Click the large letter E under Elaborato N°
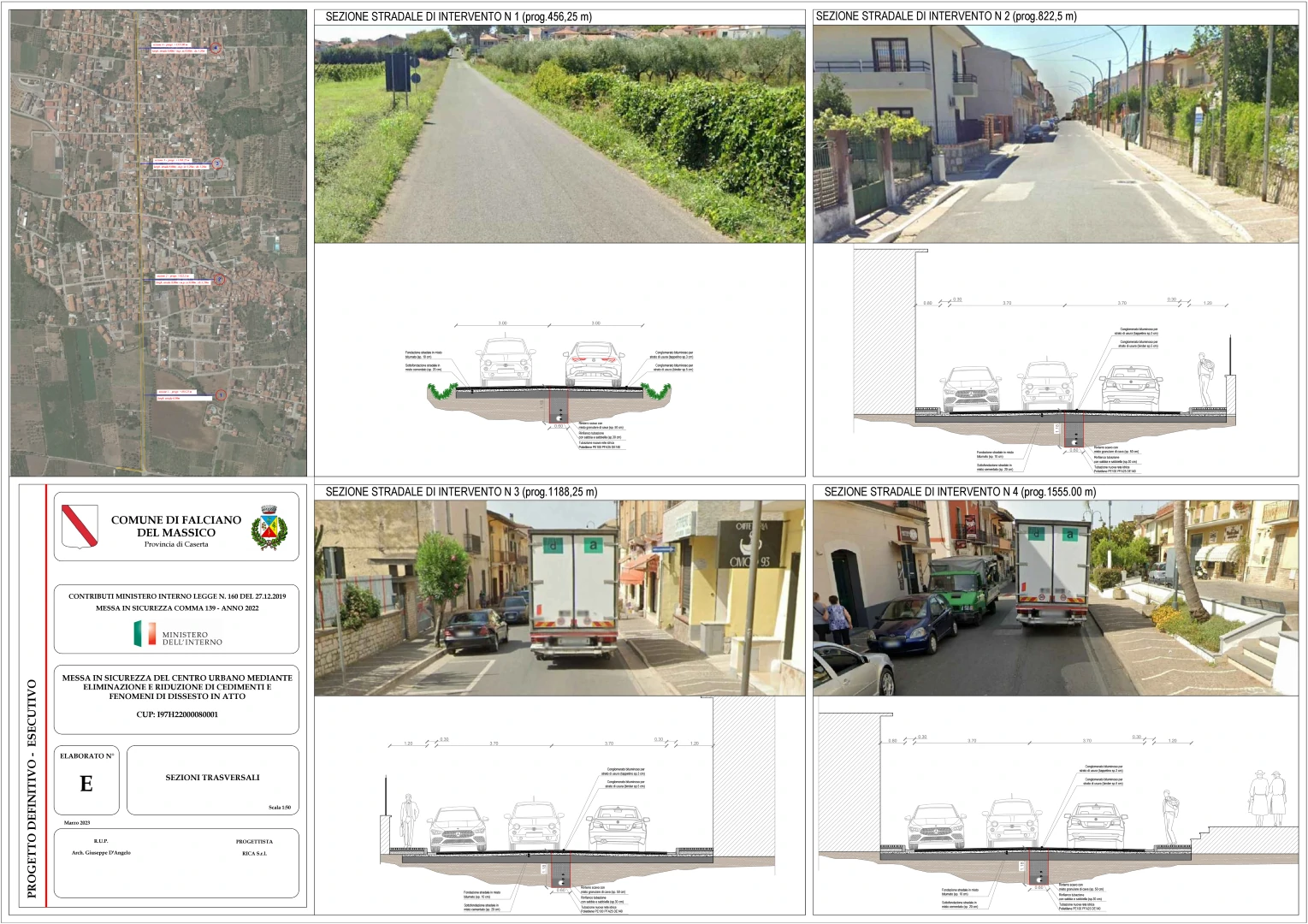 tap(86, 784)
